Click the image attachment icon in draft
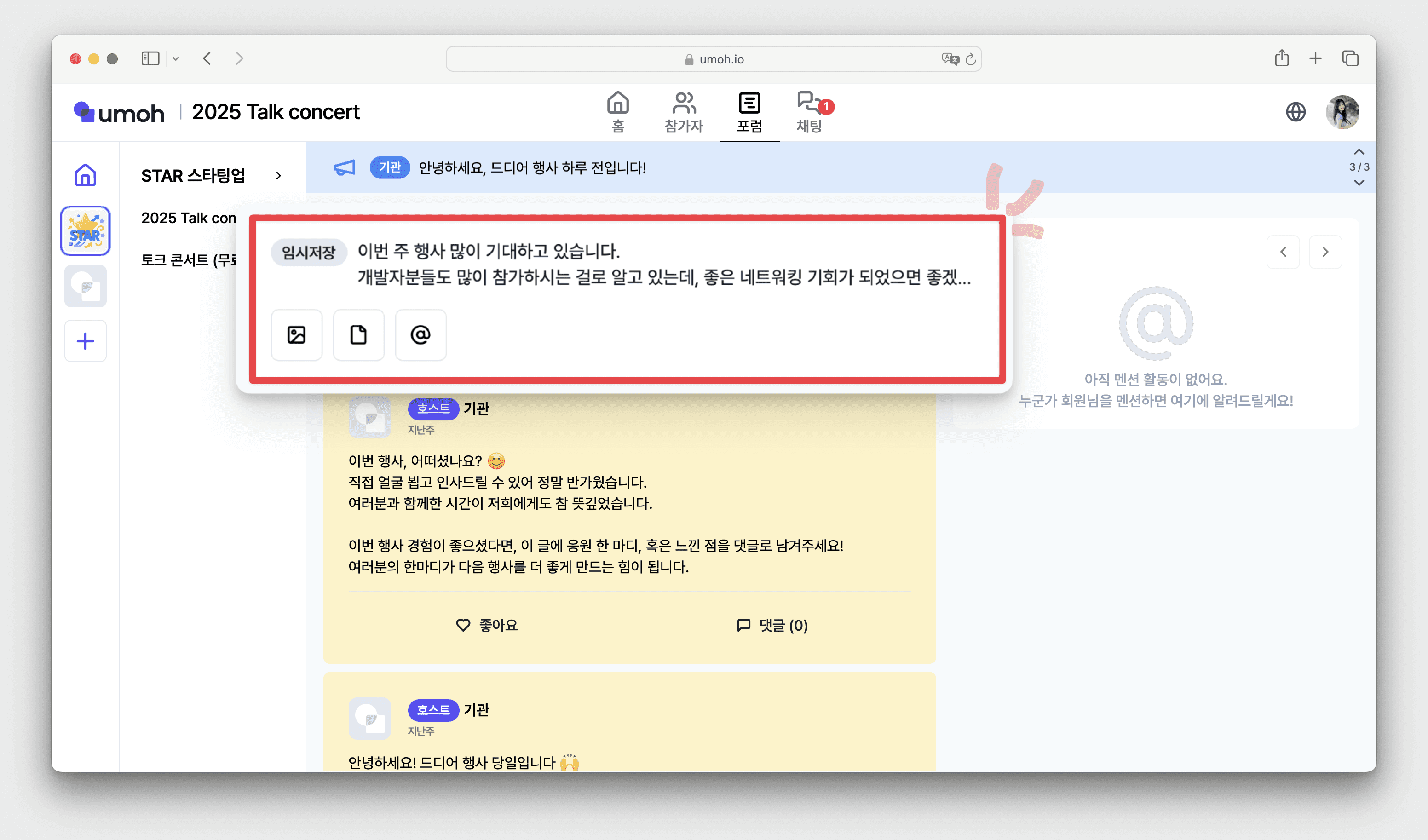1428x840 pixels. coord(296,335)
